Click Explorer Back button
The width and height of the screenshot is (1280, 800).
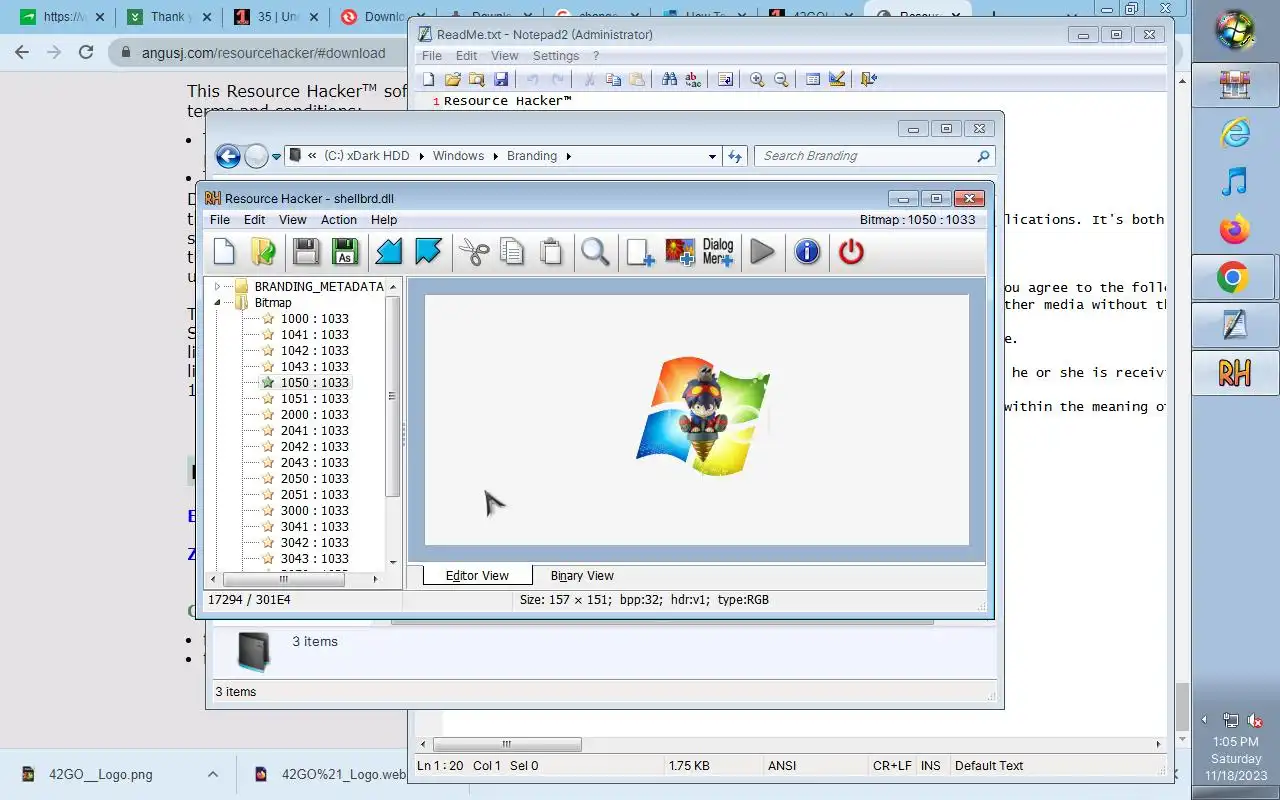pos(228,156)
